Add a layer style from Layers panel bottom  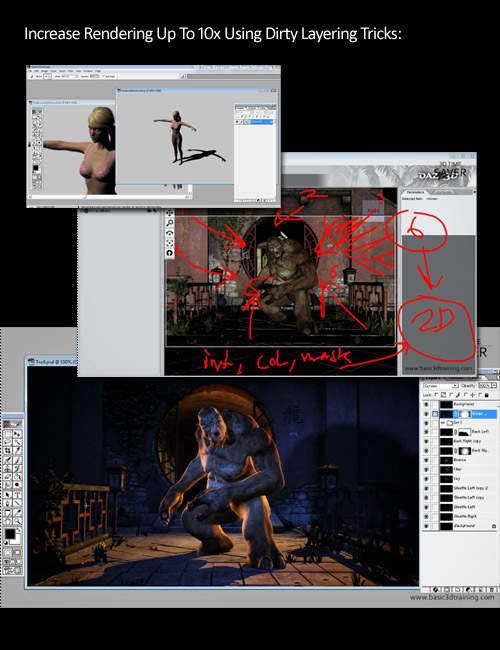pyautogui.click(x=435, y=589)
